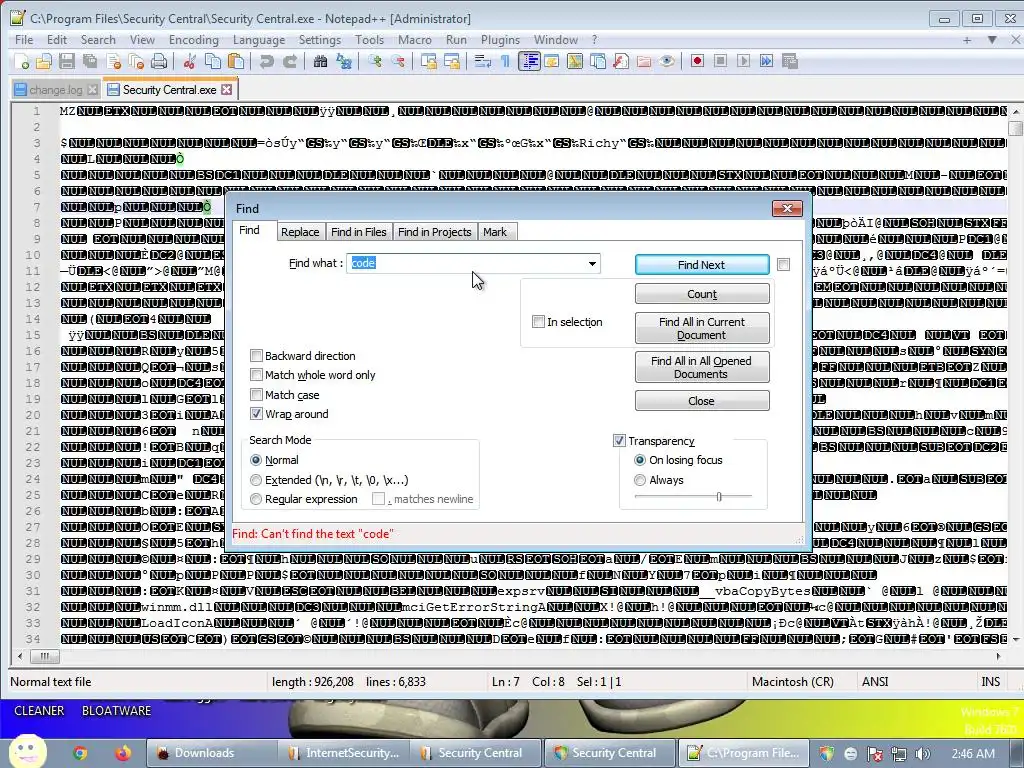
Task: Click the Find binoculars toolbar icon
Action: click(320, 61)
